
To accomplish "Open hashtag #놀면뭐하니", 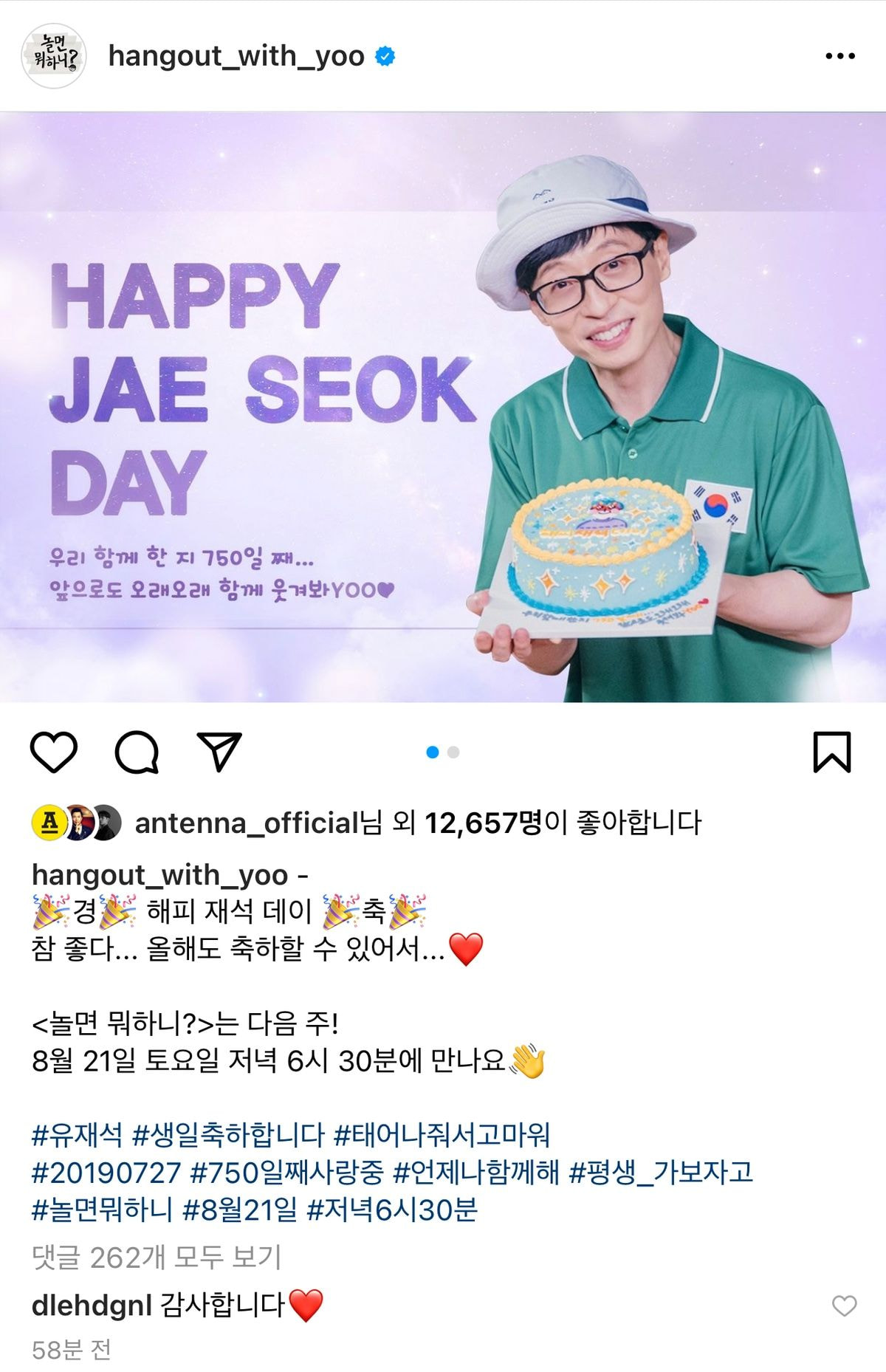I will pyautogui.click(x=102, y=1210).
